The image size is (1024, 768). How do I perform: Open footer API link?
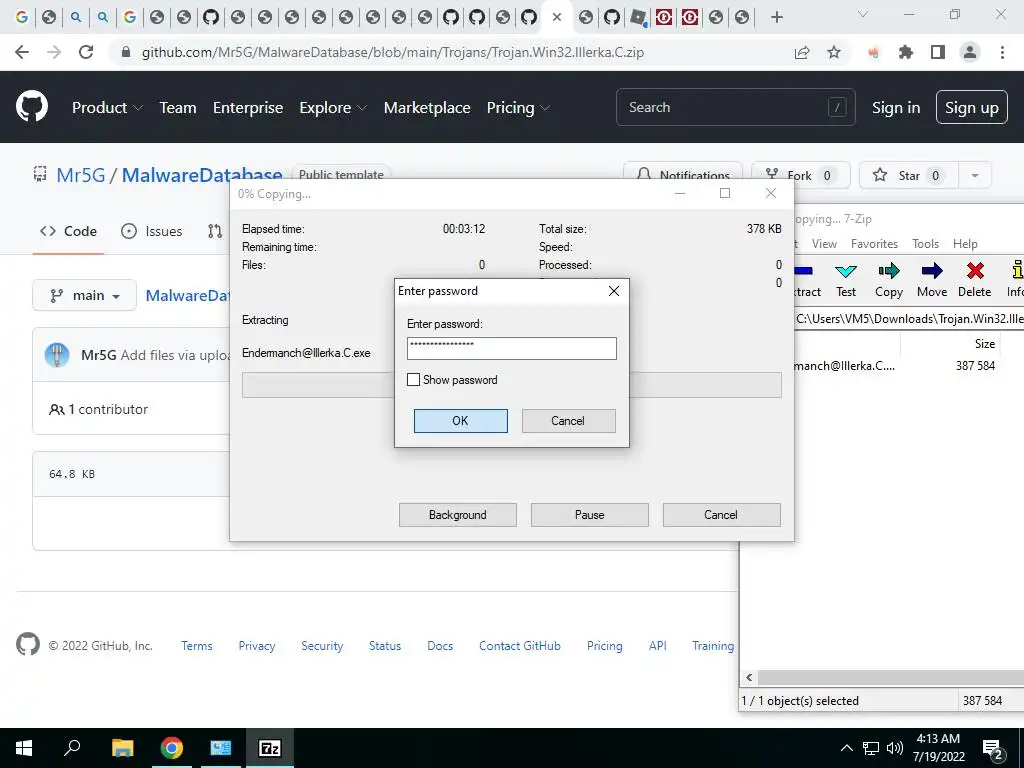658,646
